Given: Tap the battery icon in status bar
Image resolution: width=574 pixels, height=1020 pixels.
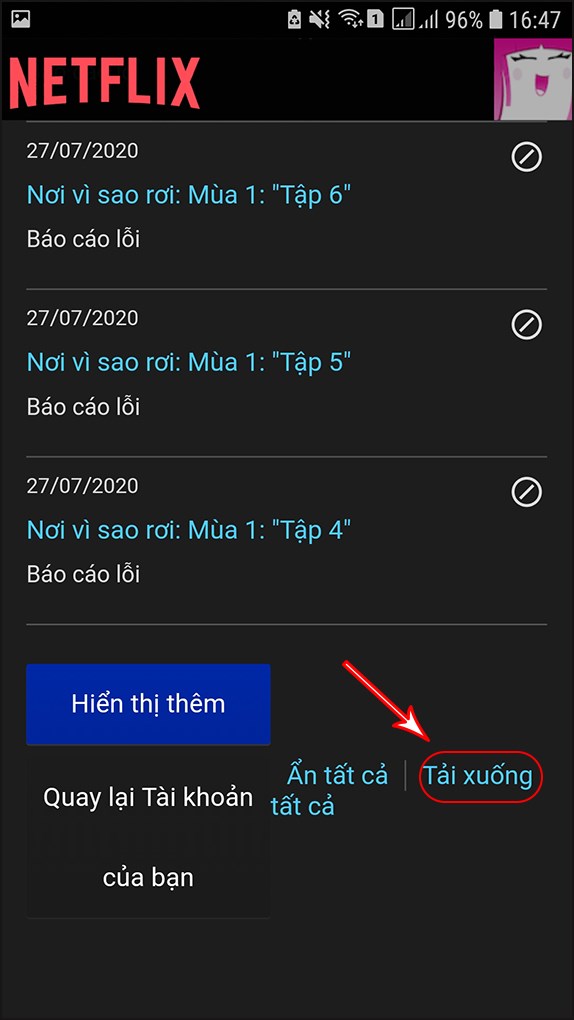Looking at the screenshot, I should [495, 20].
